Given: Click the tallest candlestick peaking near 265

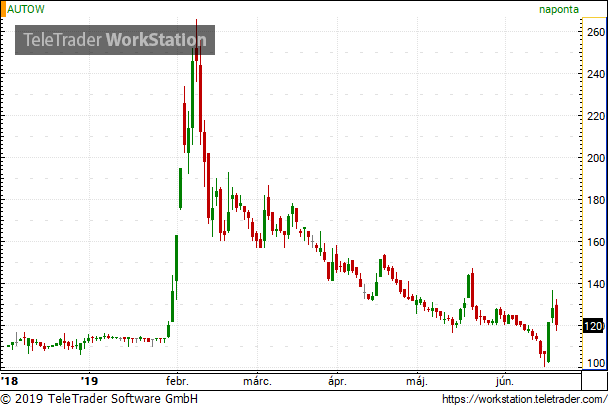Looking at the screenshot, I should (197, 50).
